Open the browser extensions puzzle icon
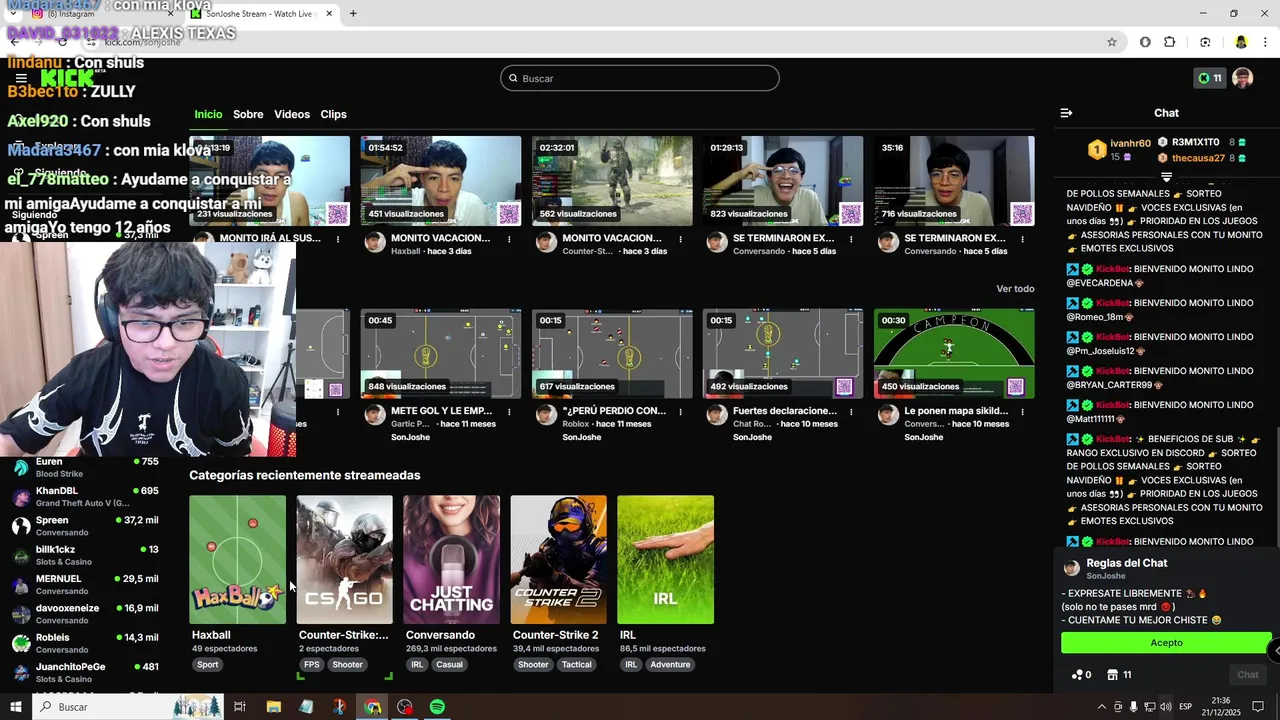Screen dimensions: 1280x720 point(1170,42)
